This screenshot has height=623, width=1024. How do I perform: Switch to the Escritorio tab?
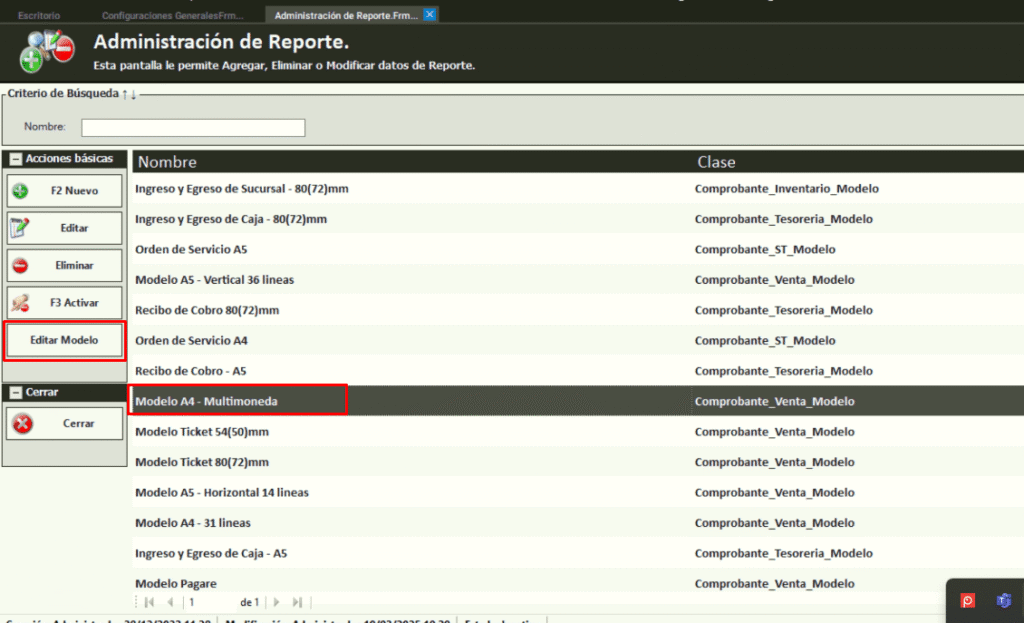tap(39, 16)
